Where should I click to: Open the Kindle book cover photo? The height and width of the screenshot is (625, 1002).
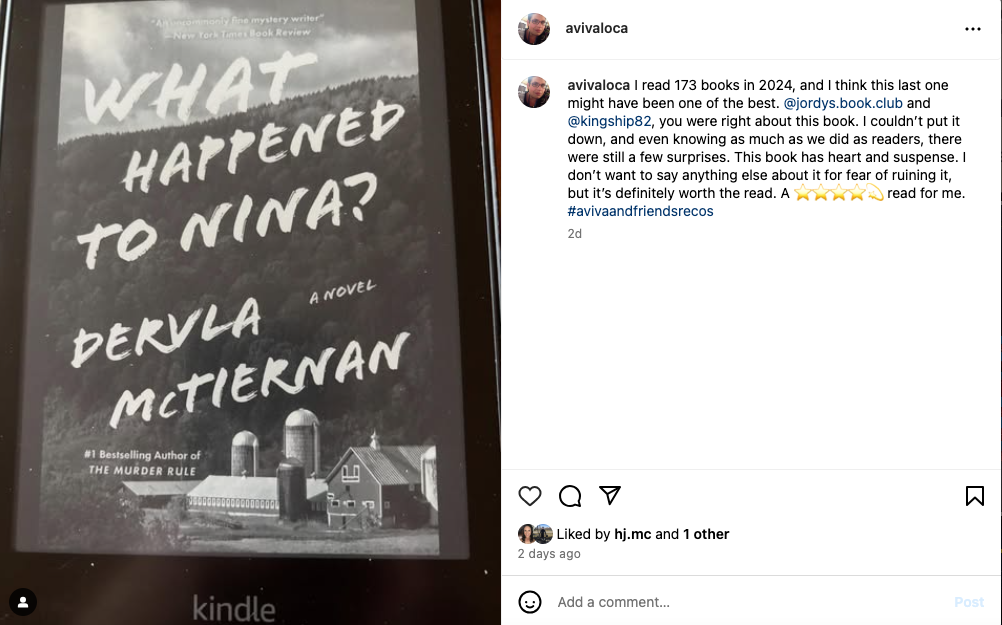(250, 312)
